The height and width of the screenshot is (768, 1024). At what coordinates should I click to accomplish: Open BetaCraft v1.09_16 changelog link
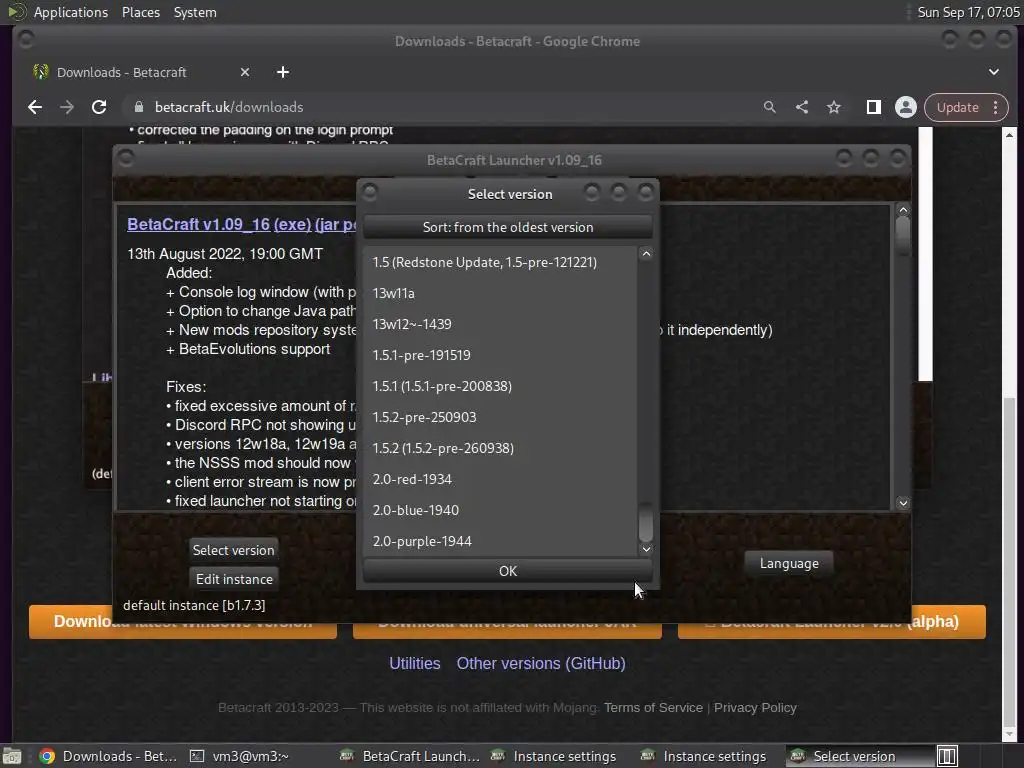[x=199, y=224]
